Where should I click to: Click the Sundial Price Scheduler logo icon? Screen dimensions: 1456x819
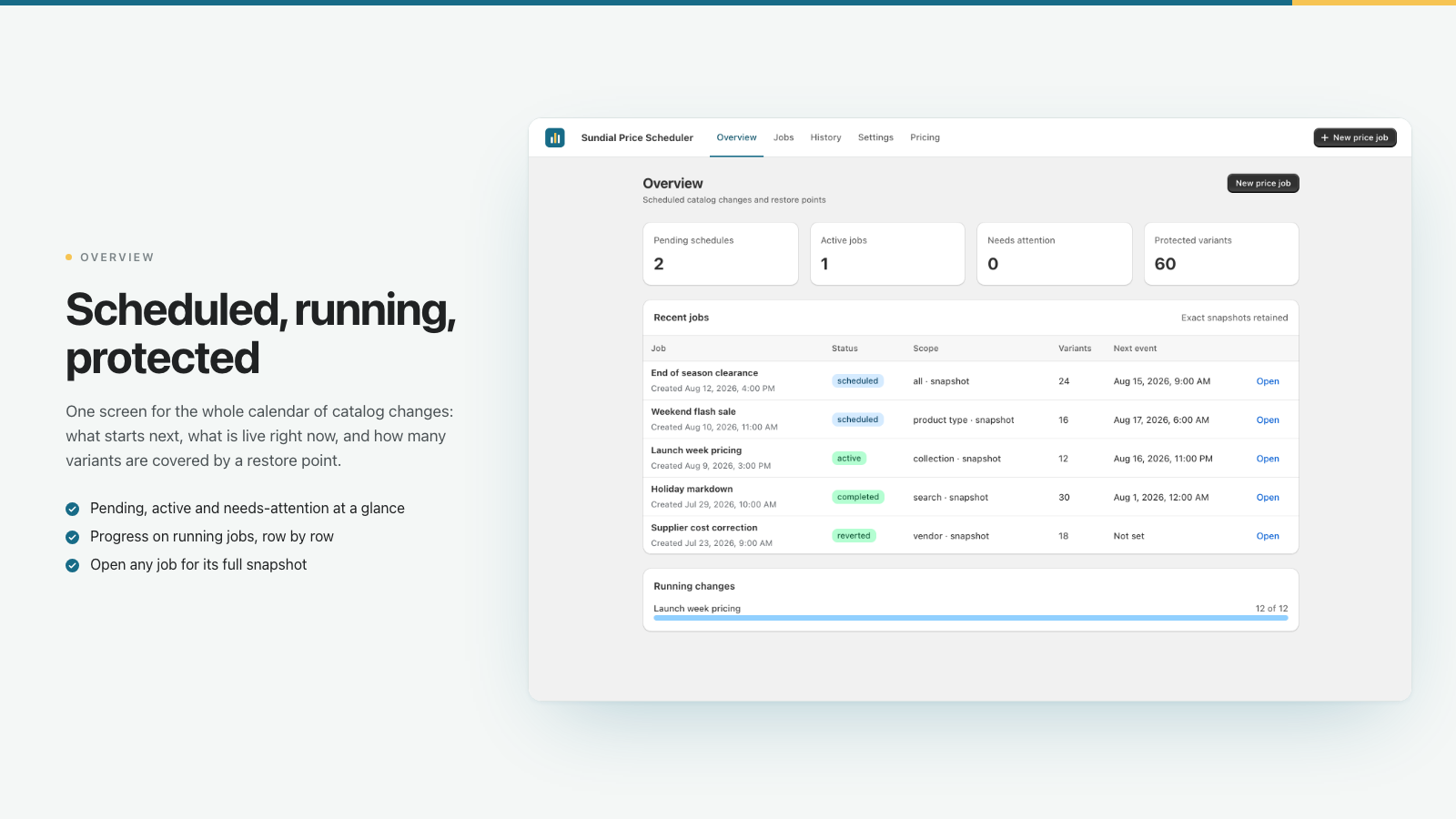click(x=555, y=137)
